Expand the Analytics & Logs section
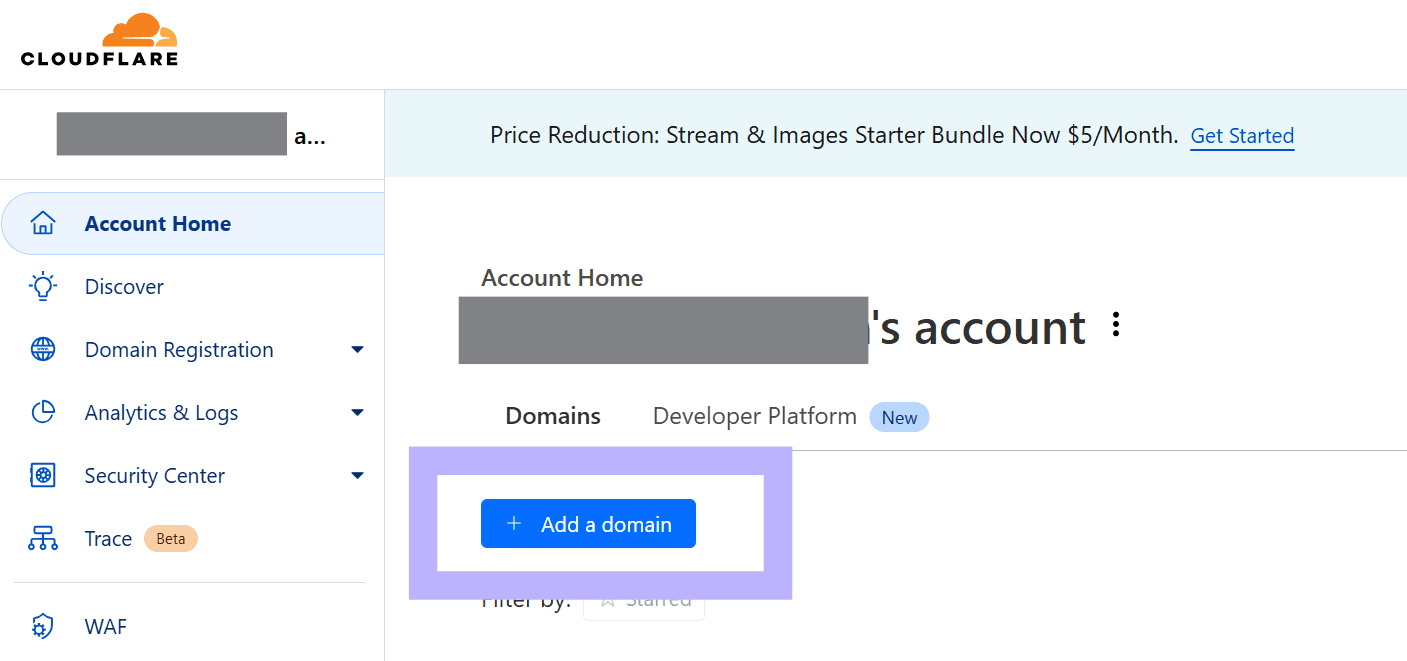1407x661 pixels. 357,412
